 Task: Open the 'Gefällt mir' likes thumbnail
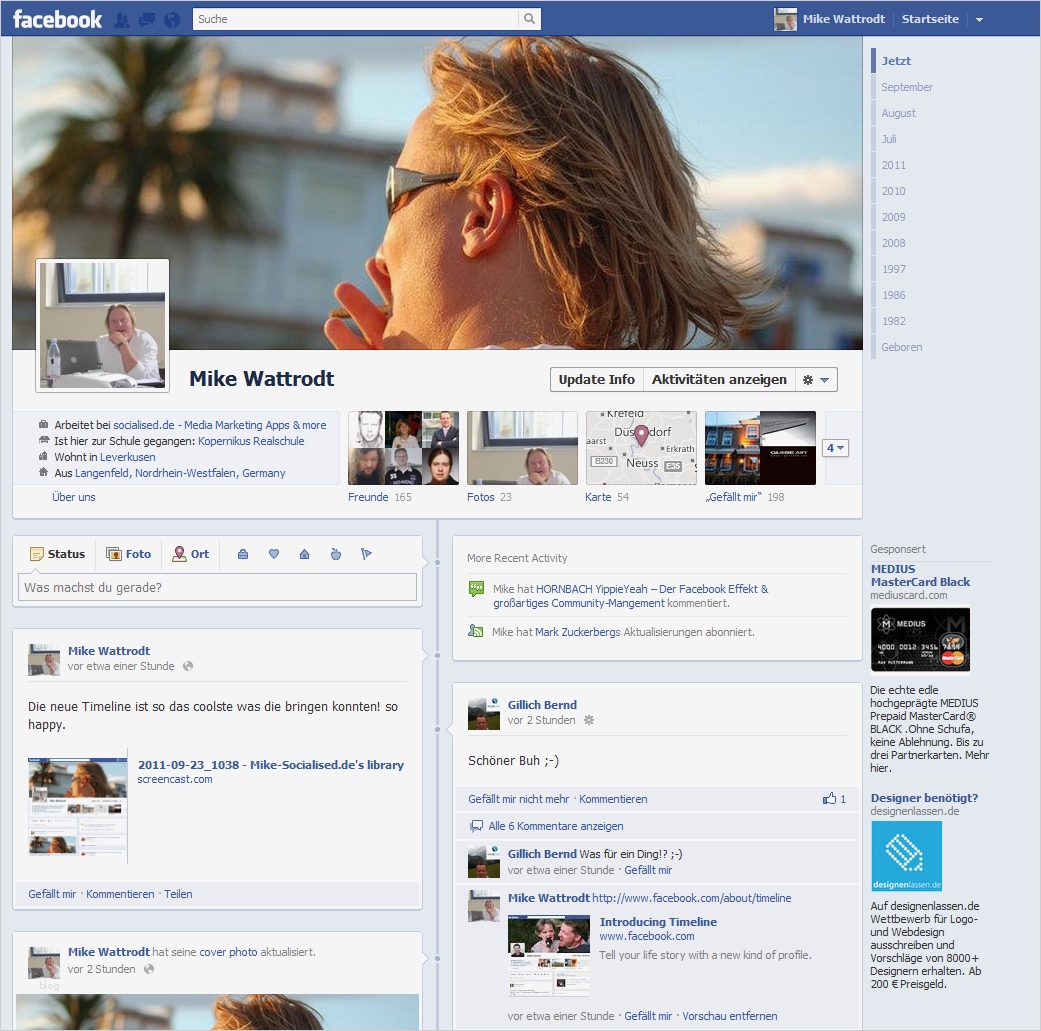click(x=760, y=448)
